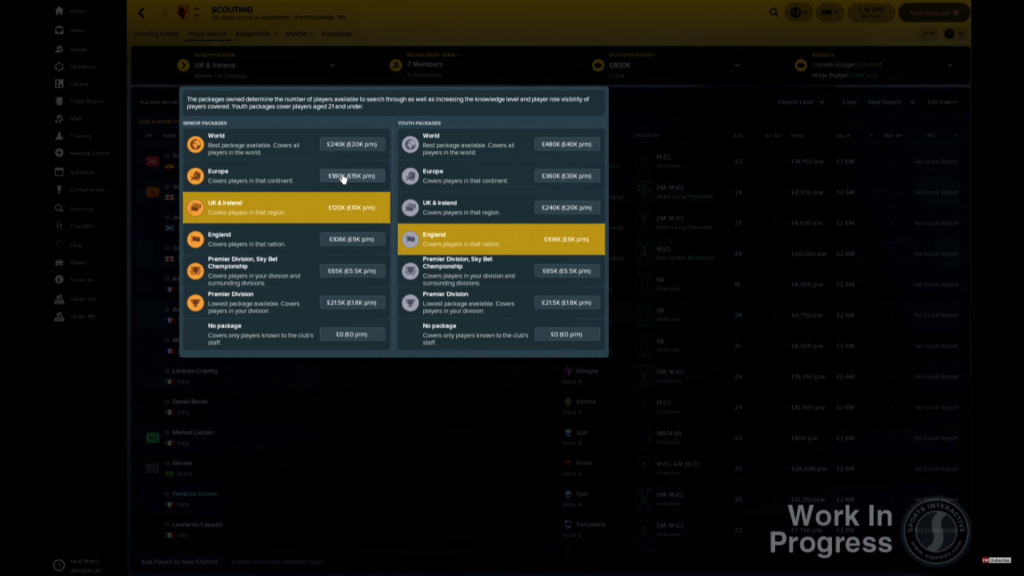1024x576 pixels.
Task: Expand the Senior Package UK & Ireland dropdown
Action: (332, 65)
